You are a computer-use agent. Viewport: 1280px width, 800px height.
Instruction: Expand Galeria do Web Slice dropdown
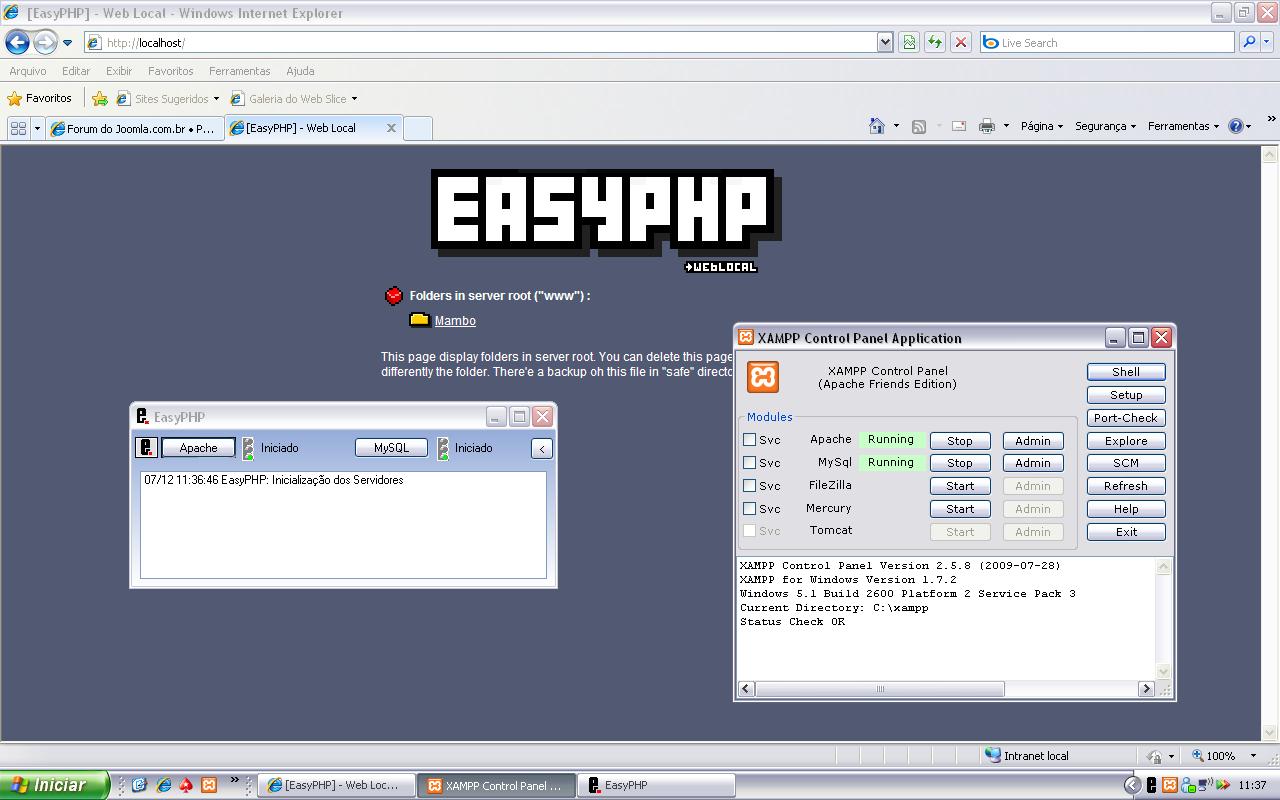click(354, 99)
